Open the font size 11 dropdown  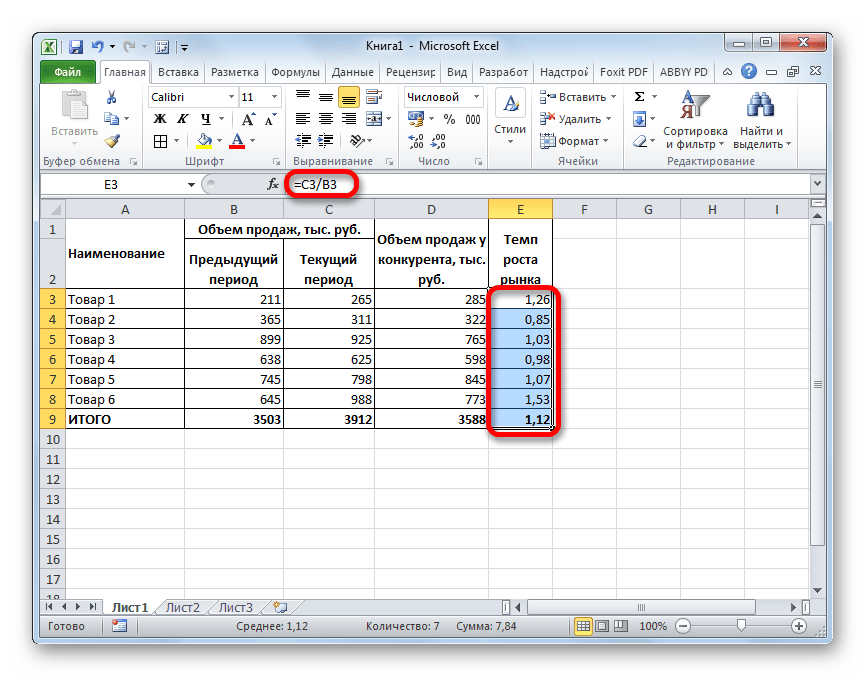[x=274, y=97]
